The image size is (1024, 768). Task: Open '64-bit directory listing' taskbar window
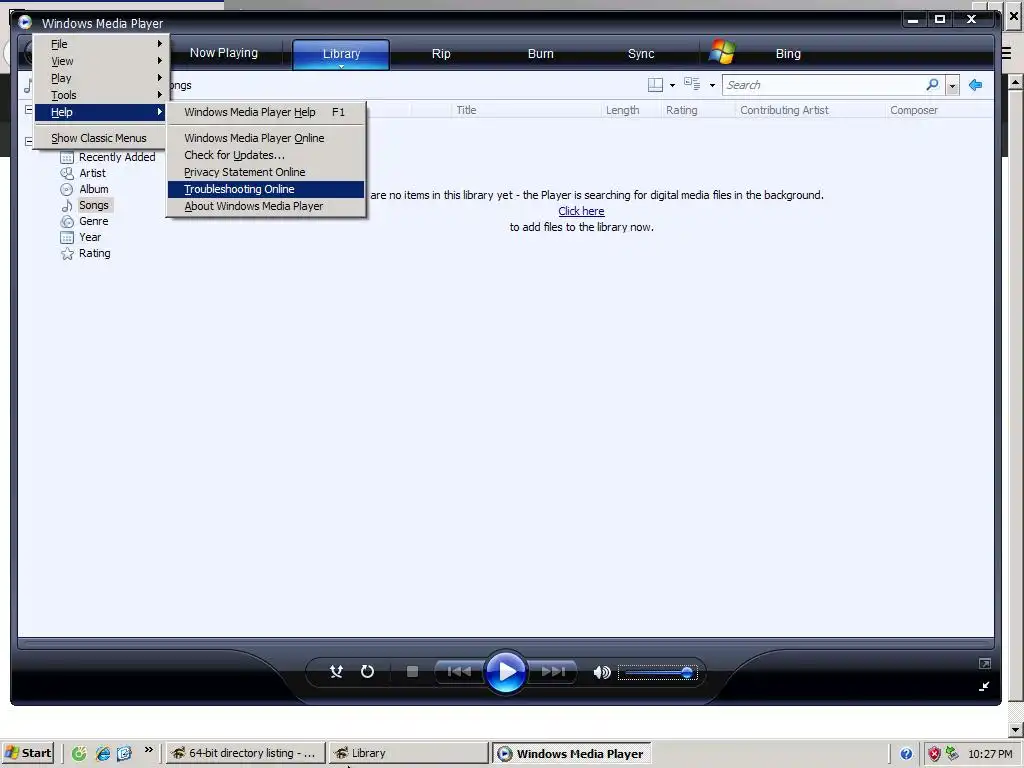click(245, 753)
